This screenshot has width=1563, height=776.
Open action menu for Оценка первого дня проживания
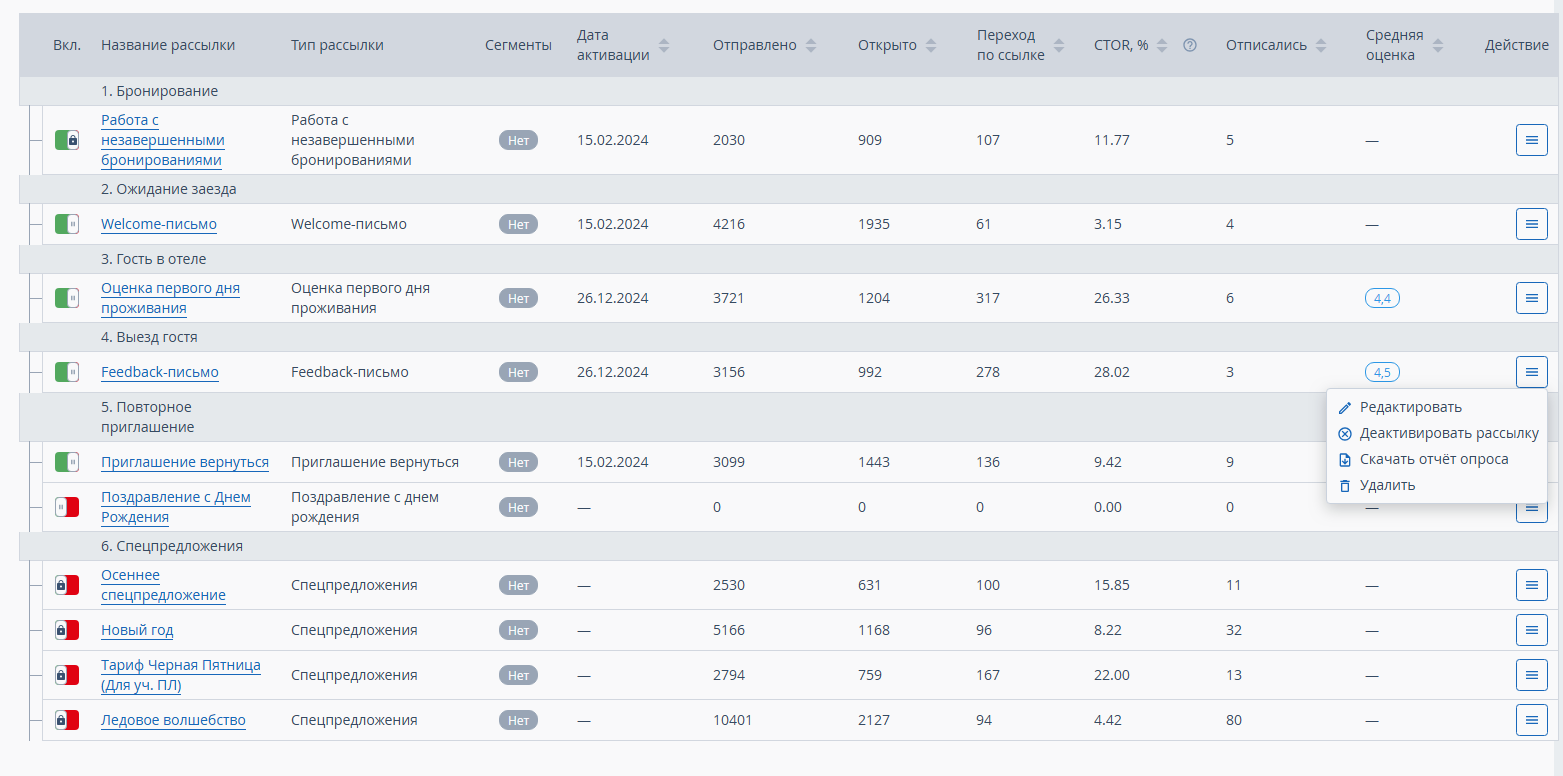(1531, 298)
